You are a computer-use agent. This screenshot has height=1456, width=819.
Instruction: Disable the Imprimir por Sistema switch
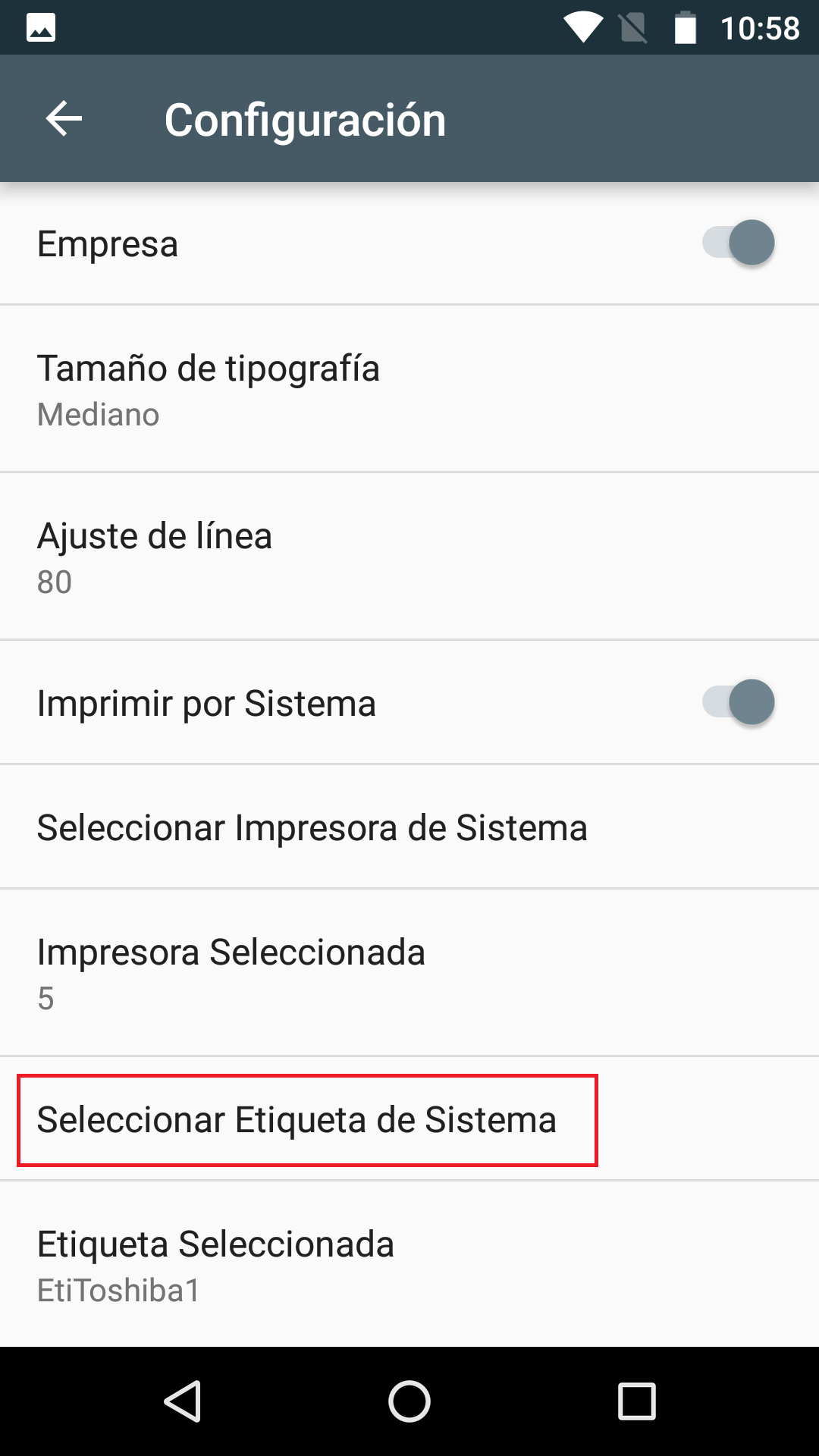(738, 702)
